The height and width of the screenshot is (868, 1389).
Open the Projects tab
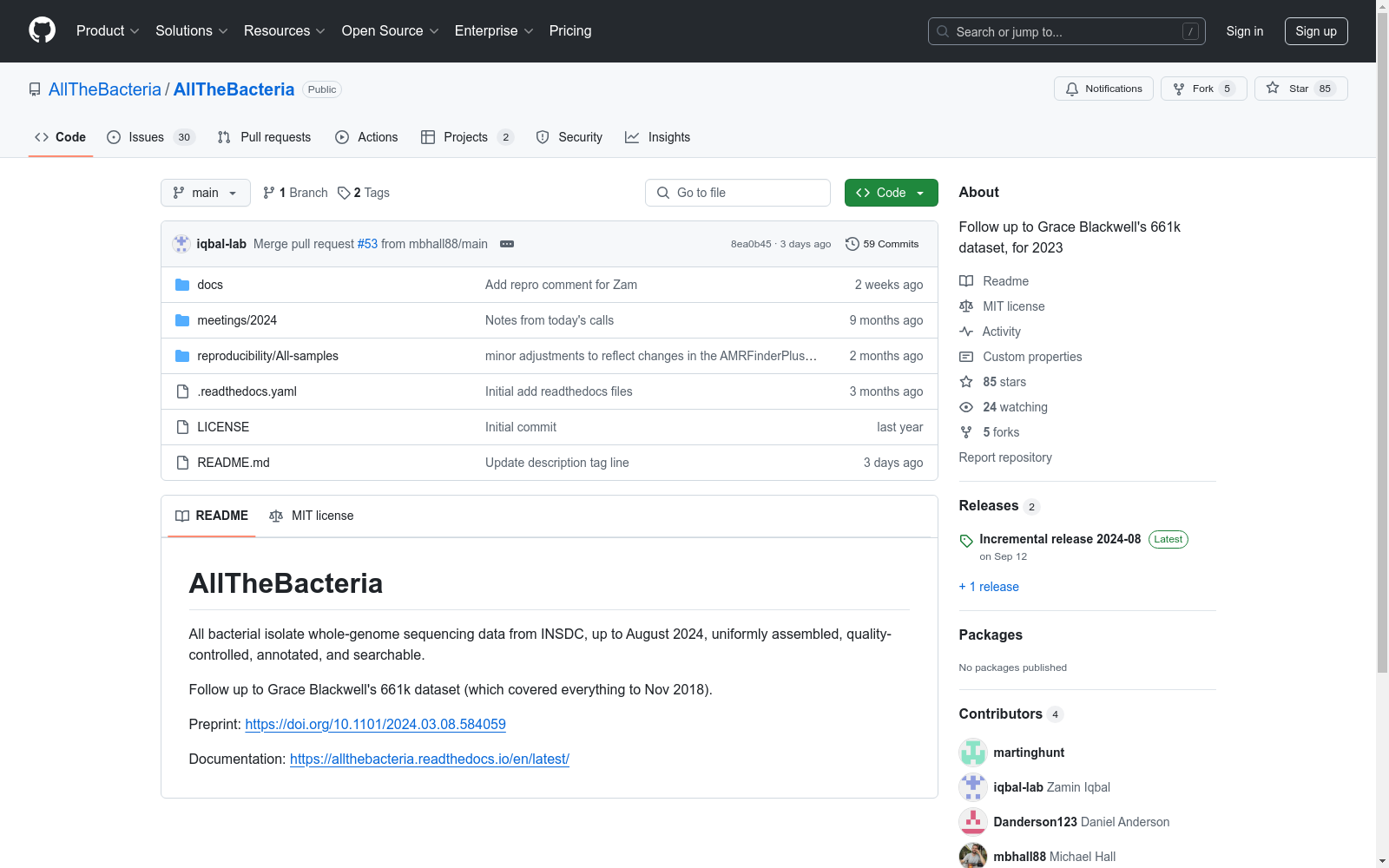467,137
